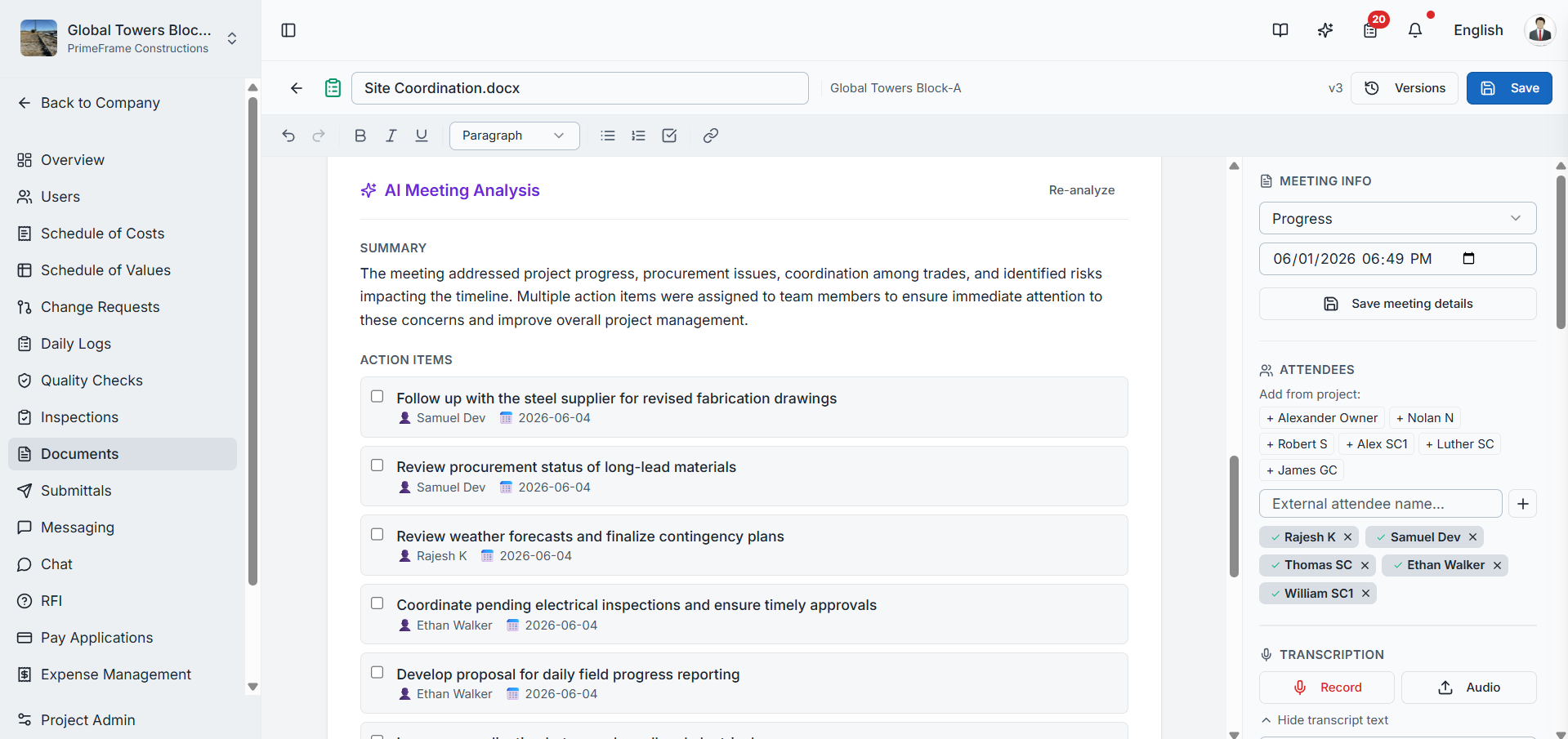
Task: Apply bold formatting
Action: pyautogui.click(x=360, y=136)
